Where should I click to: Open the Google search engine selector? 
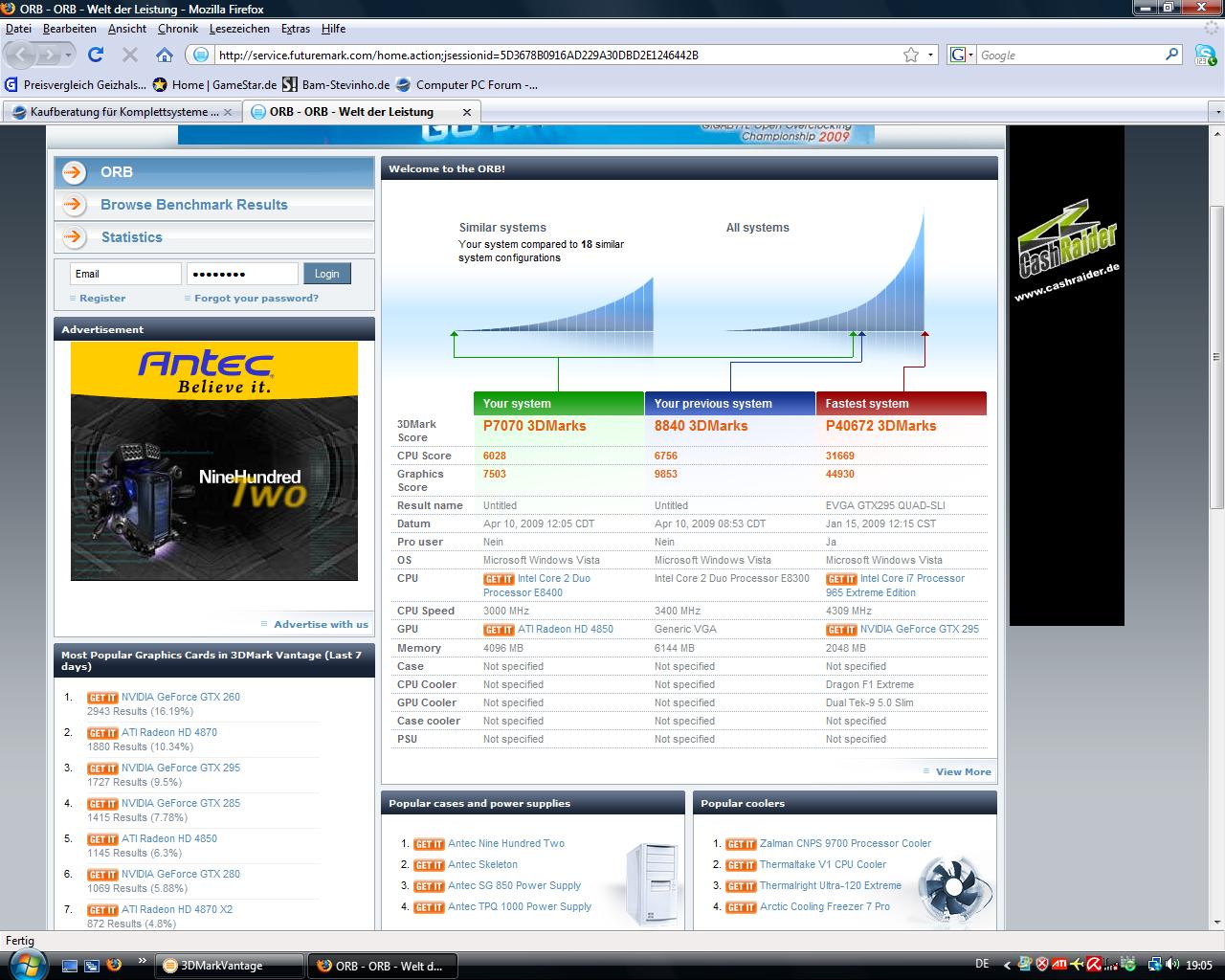click(961, 55)
